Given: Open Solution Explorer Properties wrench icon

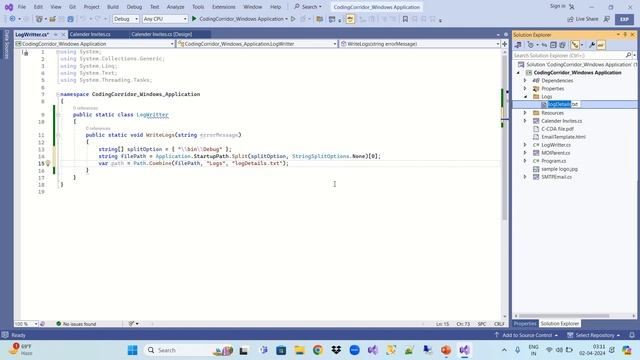Looking at the screenshot, I should pos(592,45).
